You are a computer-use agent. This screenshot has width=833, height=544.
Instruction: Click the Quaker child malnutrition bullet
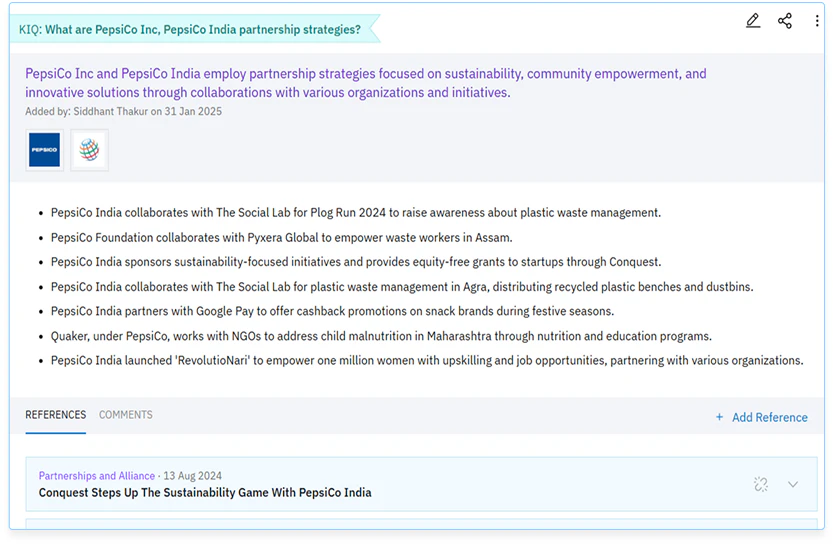(381, 336)
